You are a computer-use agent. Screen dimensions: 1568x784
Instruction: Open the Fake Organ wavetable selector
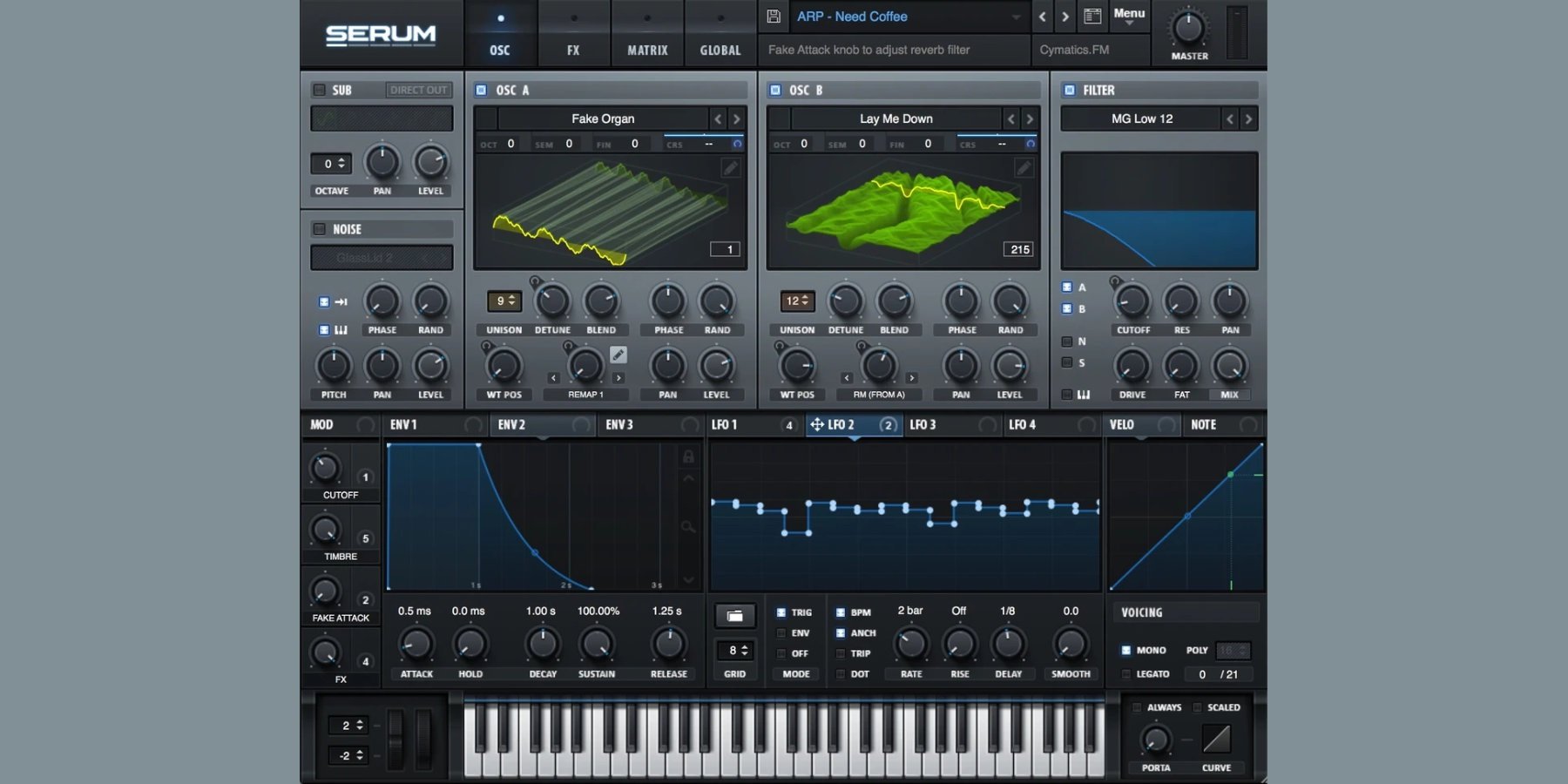pos(603,118)
